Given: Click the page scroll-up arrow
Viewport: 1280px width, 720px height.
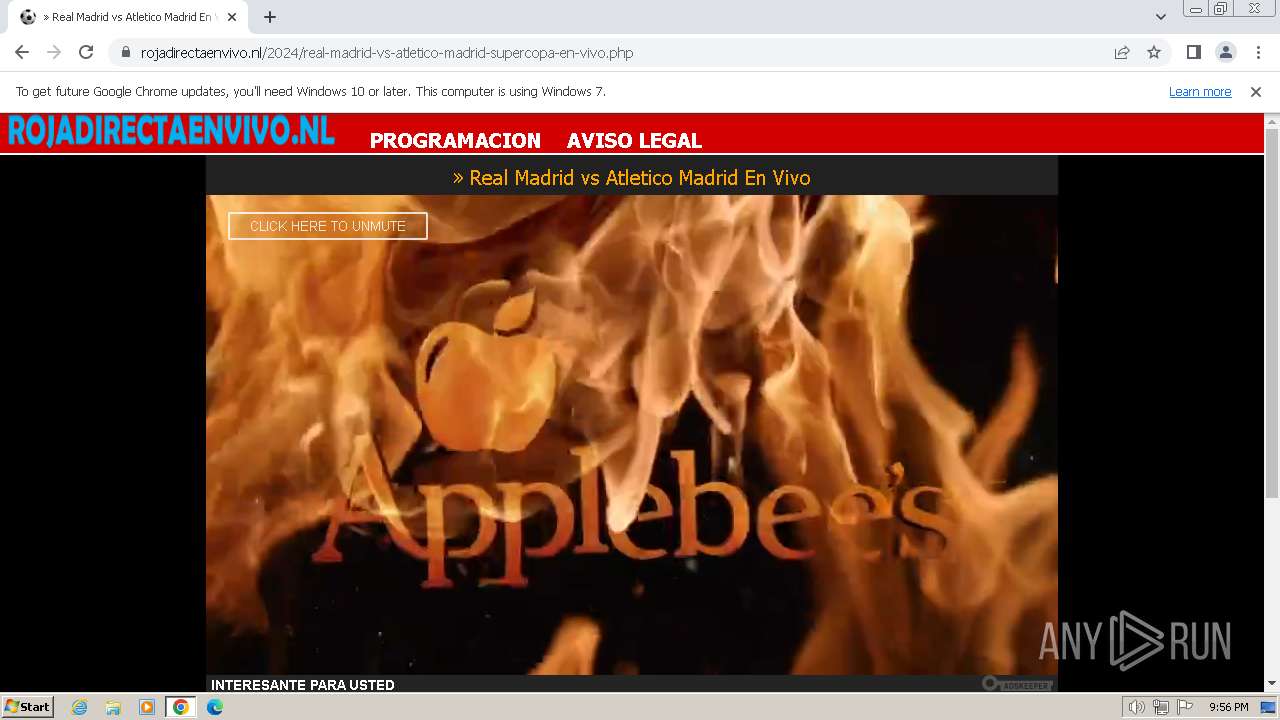Looking at the screenshot, I should coord(1272,122).
